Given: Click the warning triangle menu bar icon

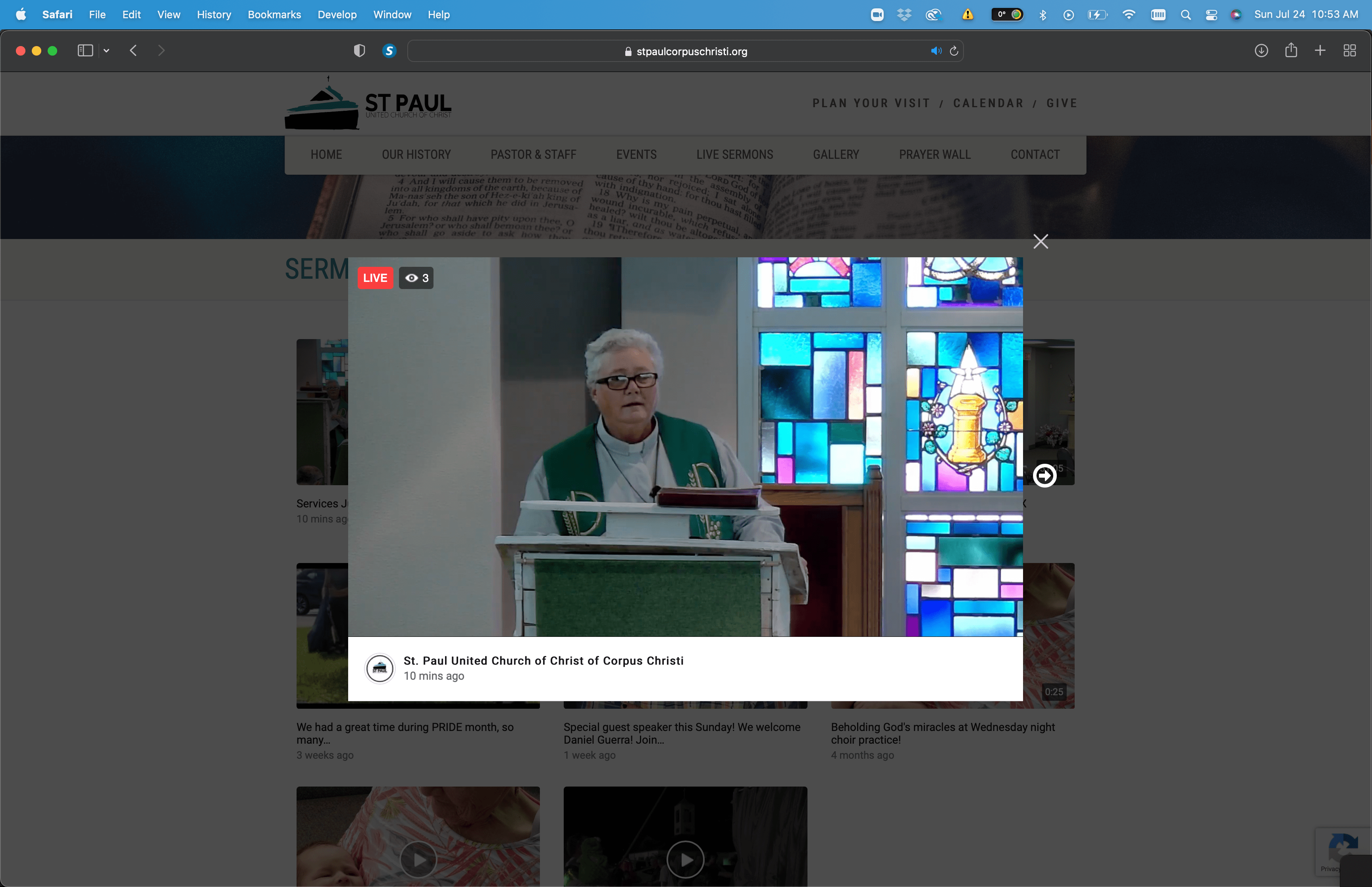Looking at the screenshot, I should coord(968,14).
